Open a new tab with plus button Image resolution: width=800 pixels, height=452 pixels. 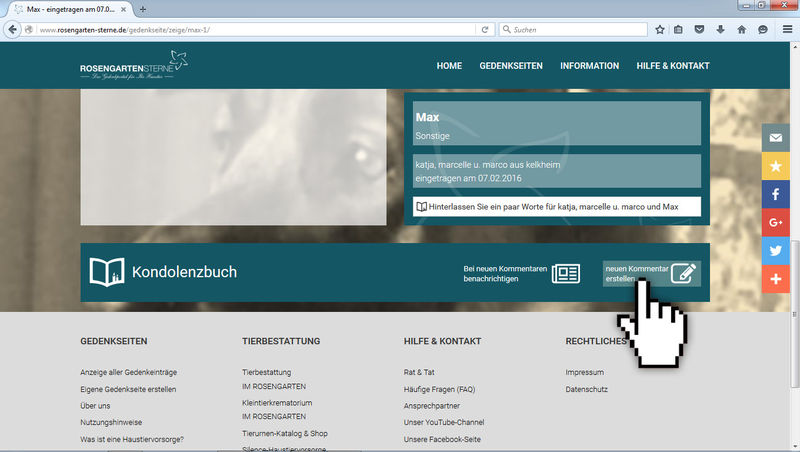(x=143, y=9)
